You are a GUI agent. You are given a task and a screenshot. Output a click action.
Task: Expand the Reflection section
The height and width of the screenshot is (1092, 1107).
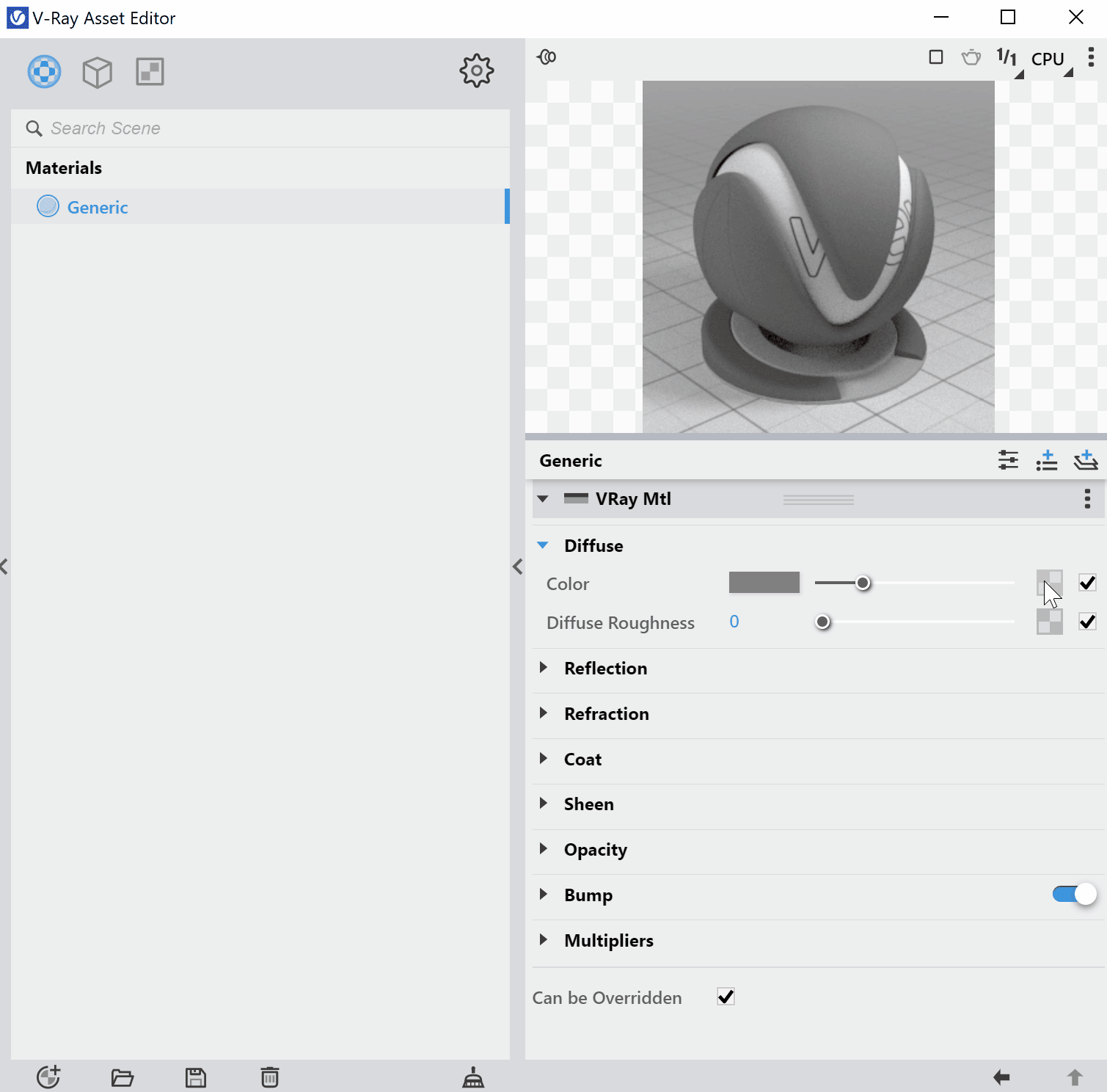point(544,667)
